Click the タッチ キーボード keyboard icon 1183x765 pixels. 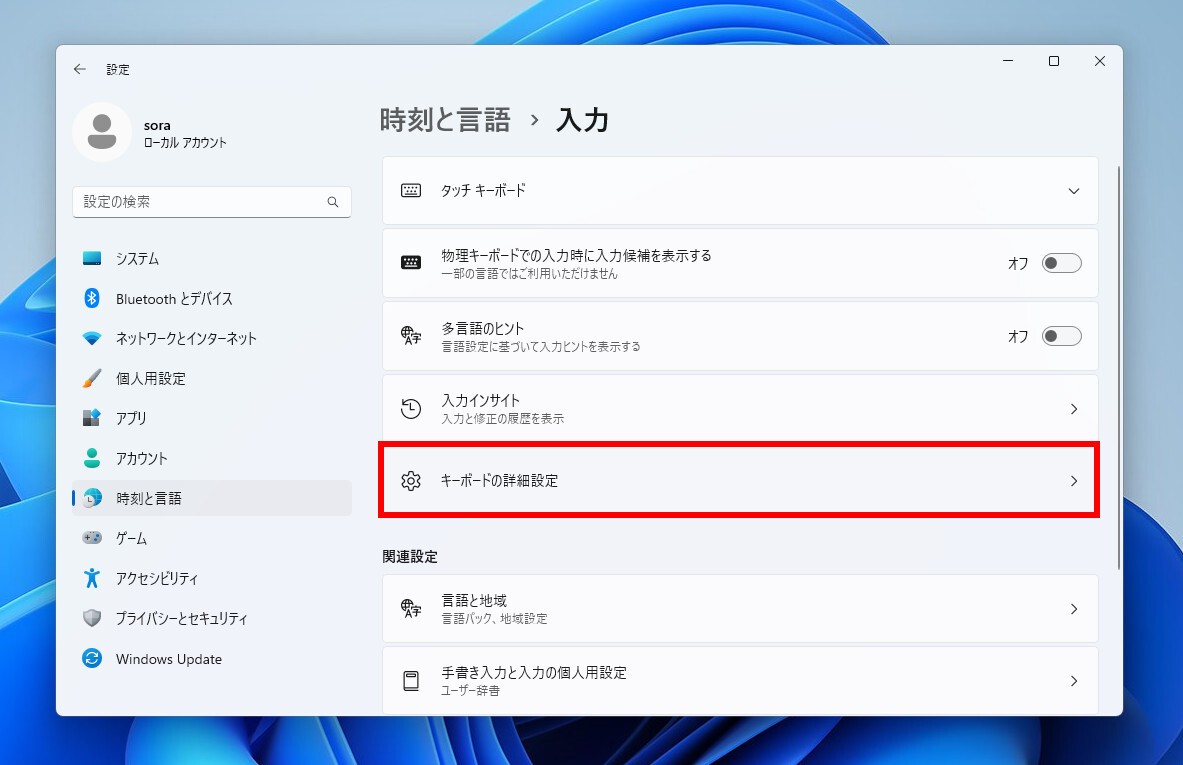pyautogui.click(x=411, y=191)
